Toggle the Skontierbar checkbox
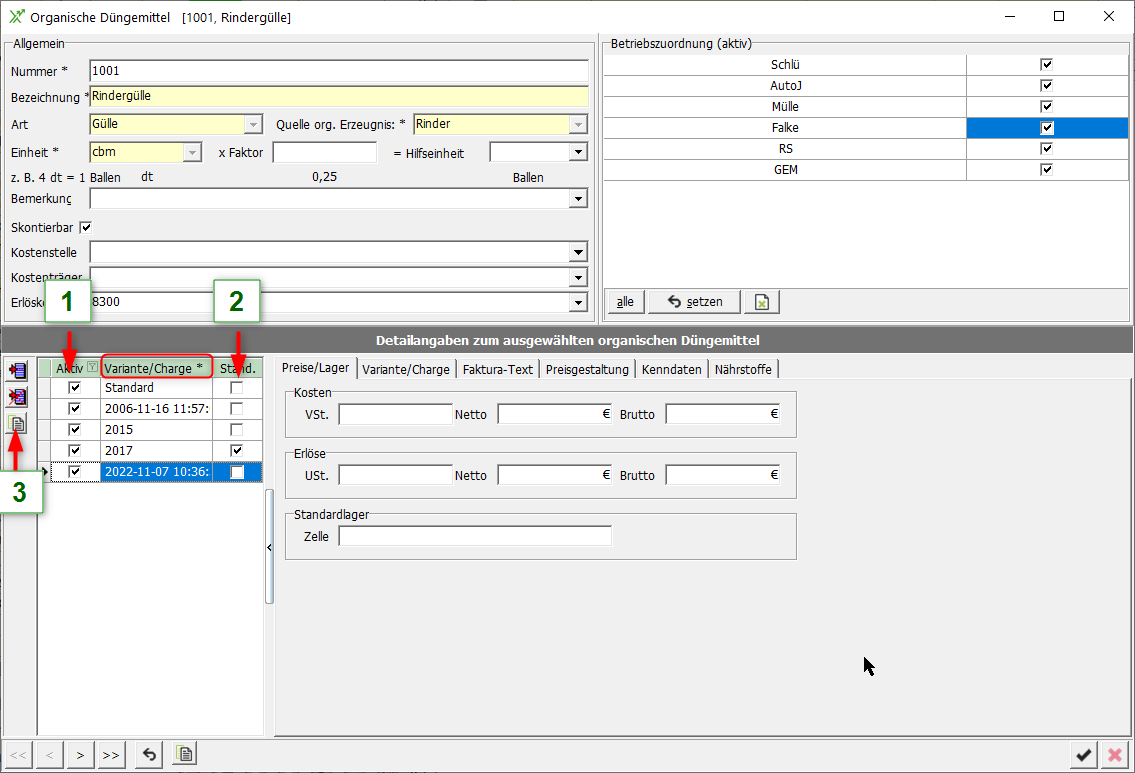The width and height of the screenshot is (1135, 773). tap(85, 227)
